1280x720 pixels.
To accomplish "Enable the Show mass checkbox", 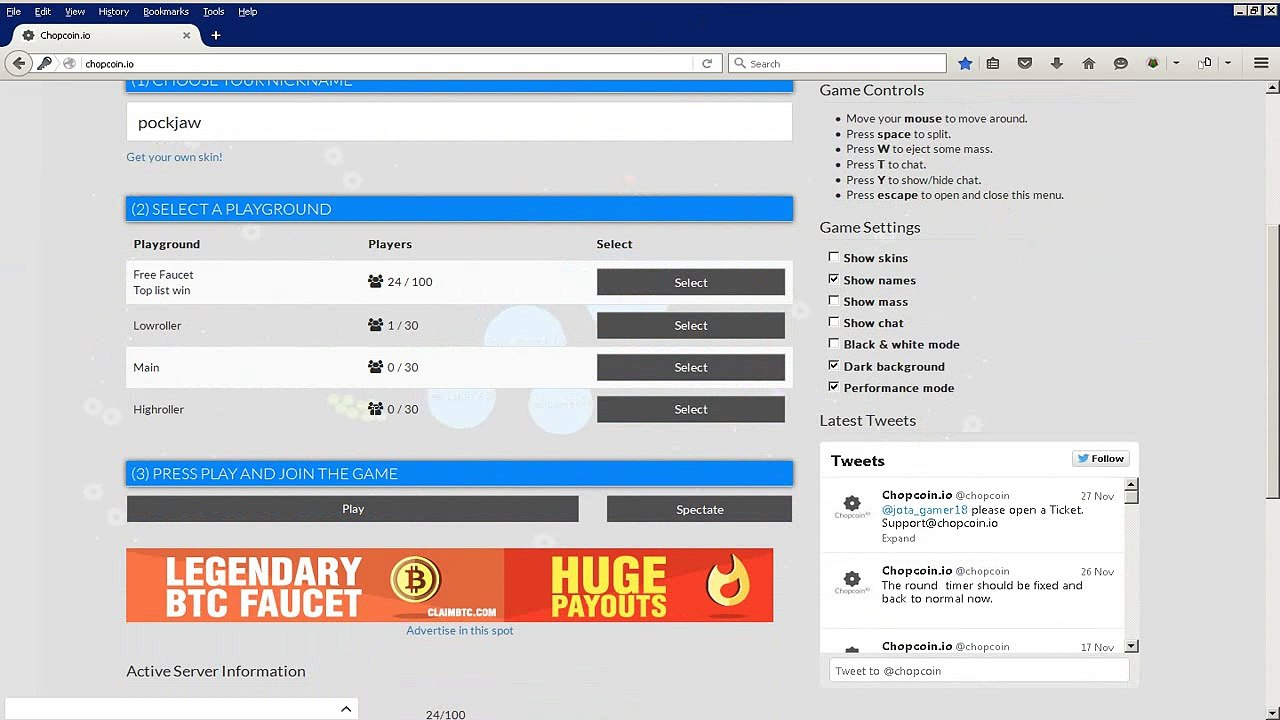I will [x=833, y=300].
